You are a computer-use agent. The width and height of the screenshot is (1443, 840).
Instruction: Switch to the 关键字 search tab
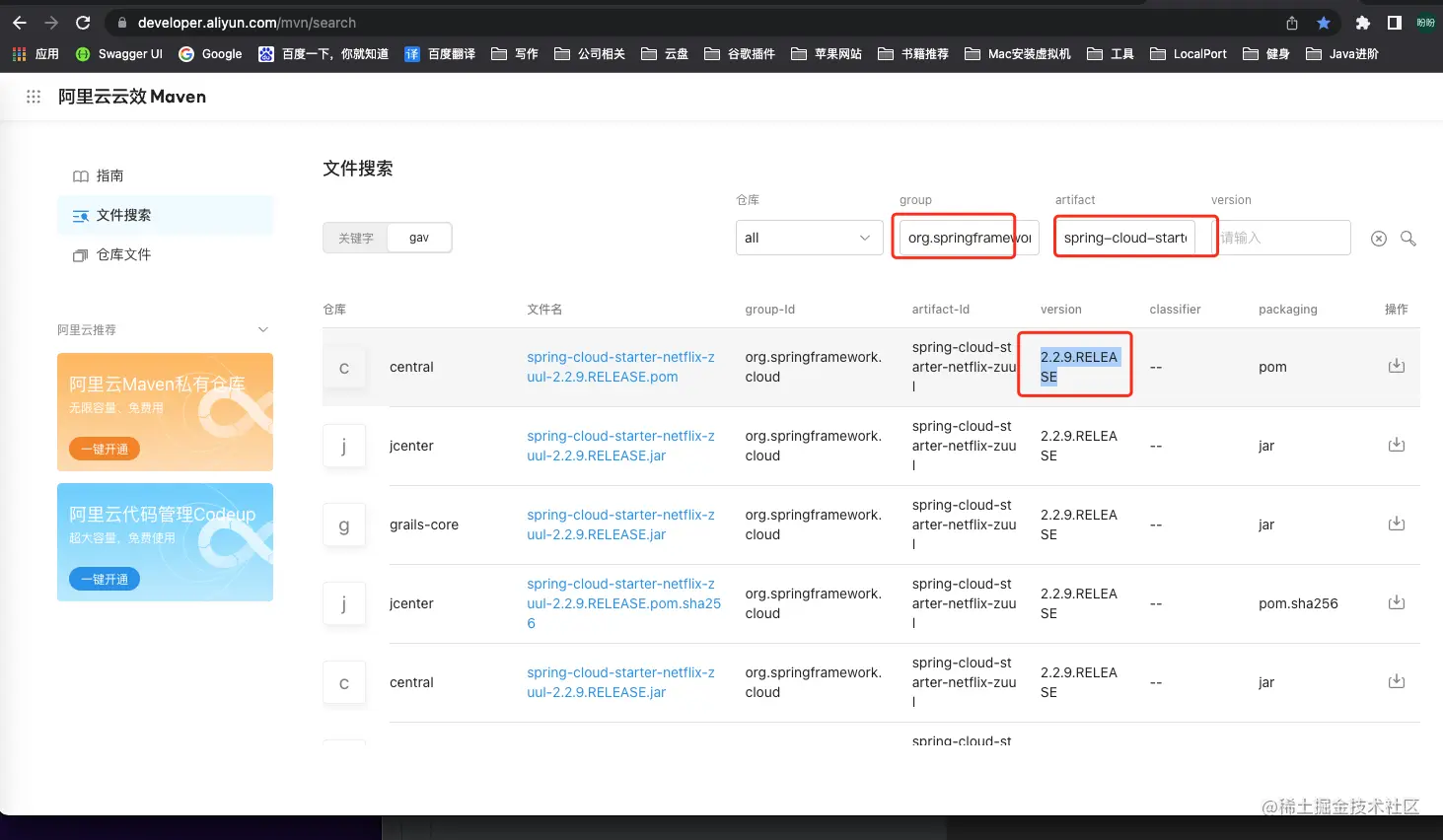coord(356,238)
